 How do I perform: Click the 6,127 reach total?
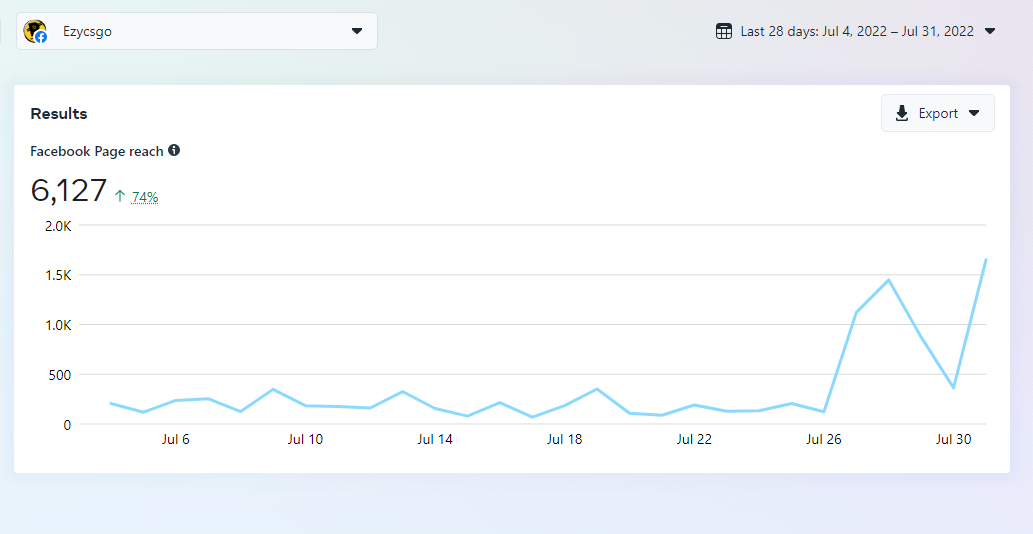pyautogui.click(x=69, y=190)
